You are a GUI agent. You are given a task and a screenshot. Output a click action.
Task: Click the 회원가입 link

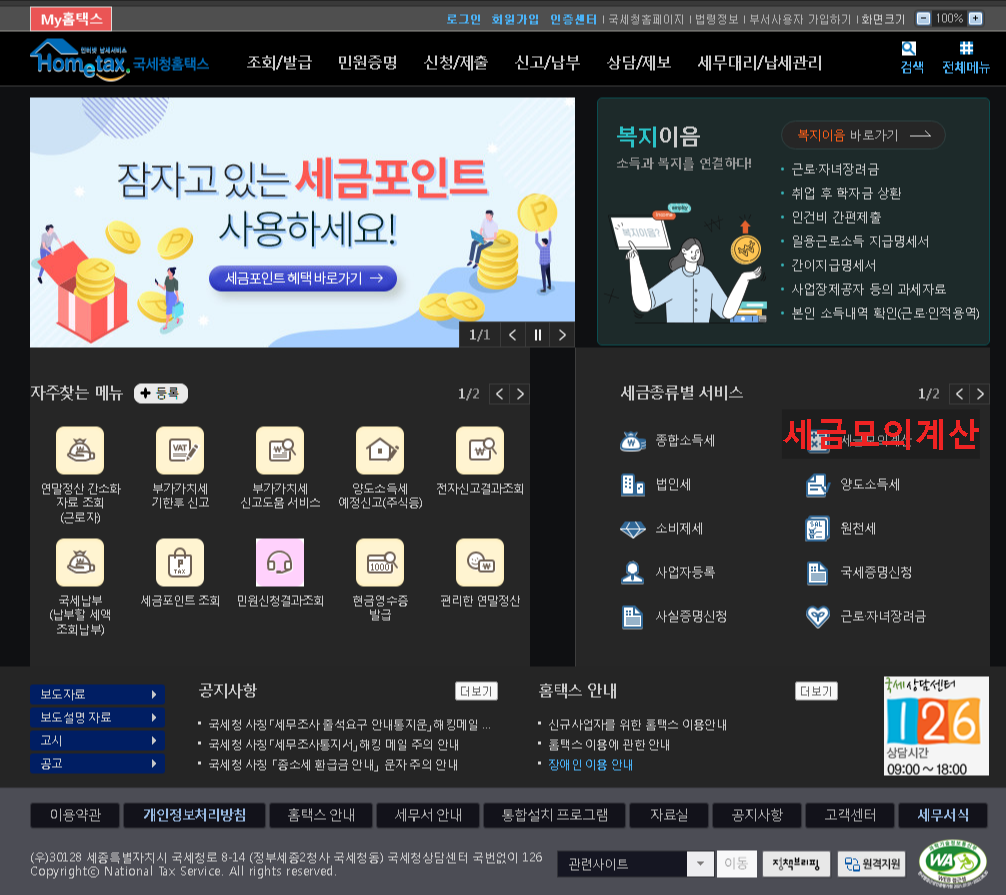515,19
